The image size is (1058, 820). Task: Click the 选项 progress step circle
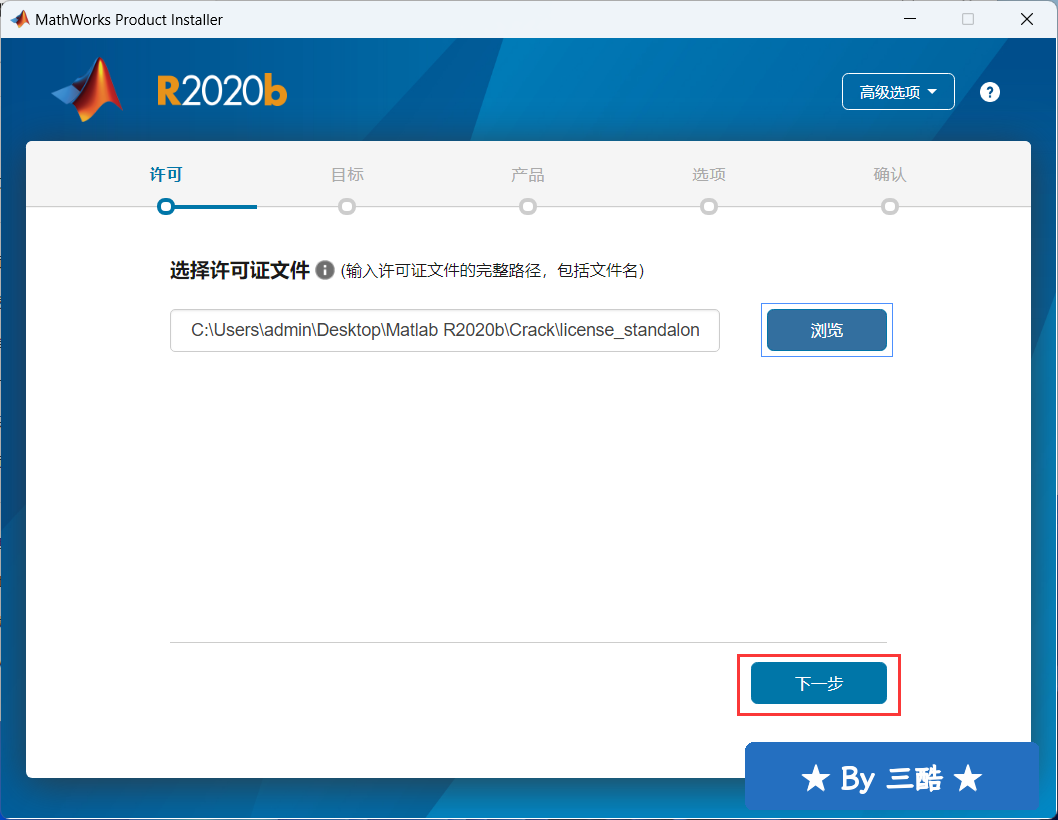tap(708, 207)
